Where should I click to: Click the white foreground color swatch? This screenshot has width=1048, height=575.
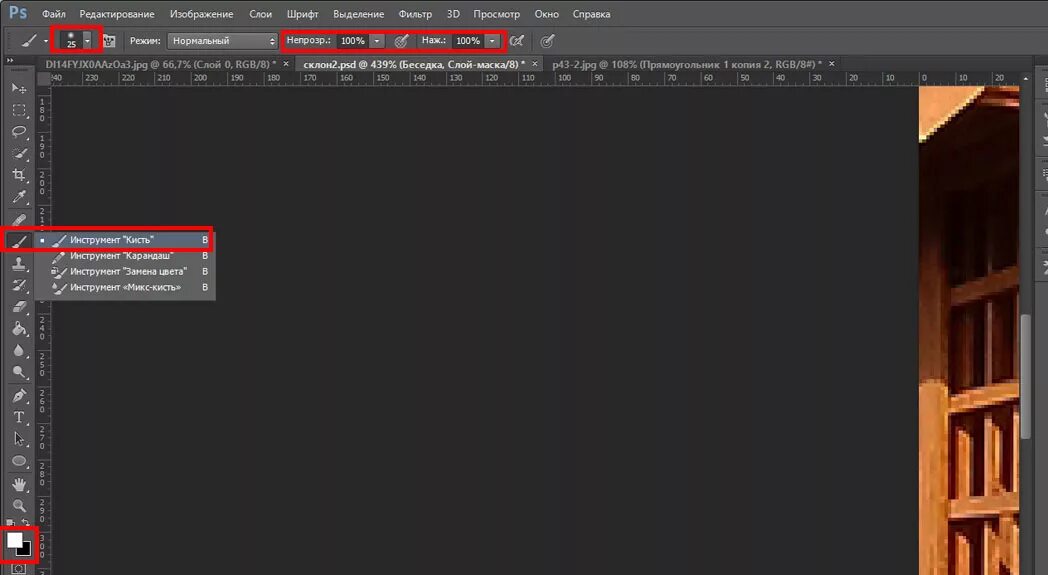coord(13,539)
